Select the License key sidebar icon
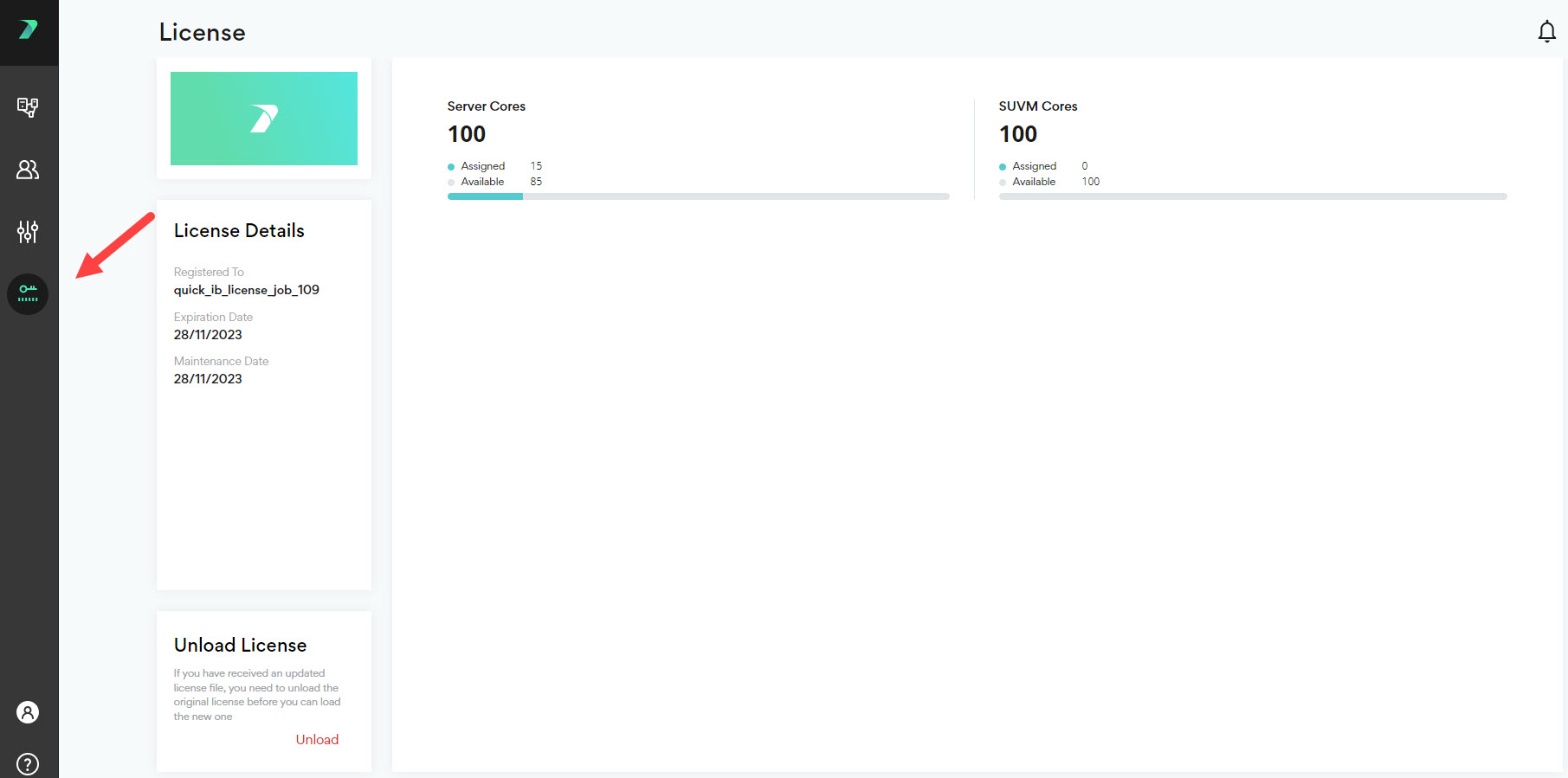 [28, 294]
